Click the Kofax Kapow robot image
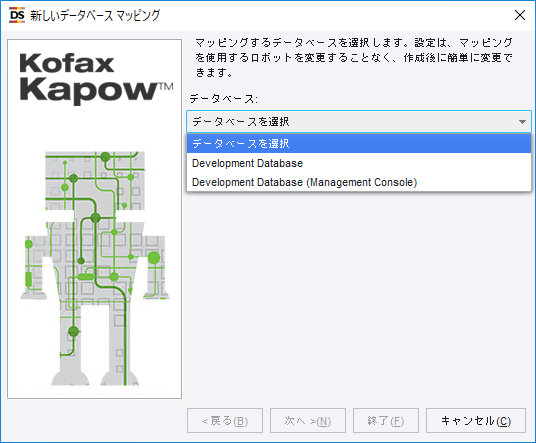This screenshot has height=443, width=536. click(94, 219)
